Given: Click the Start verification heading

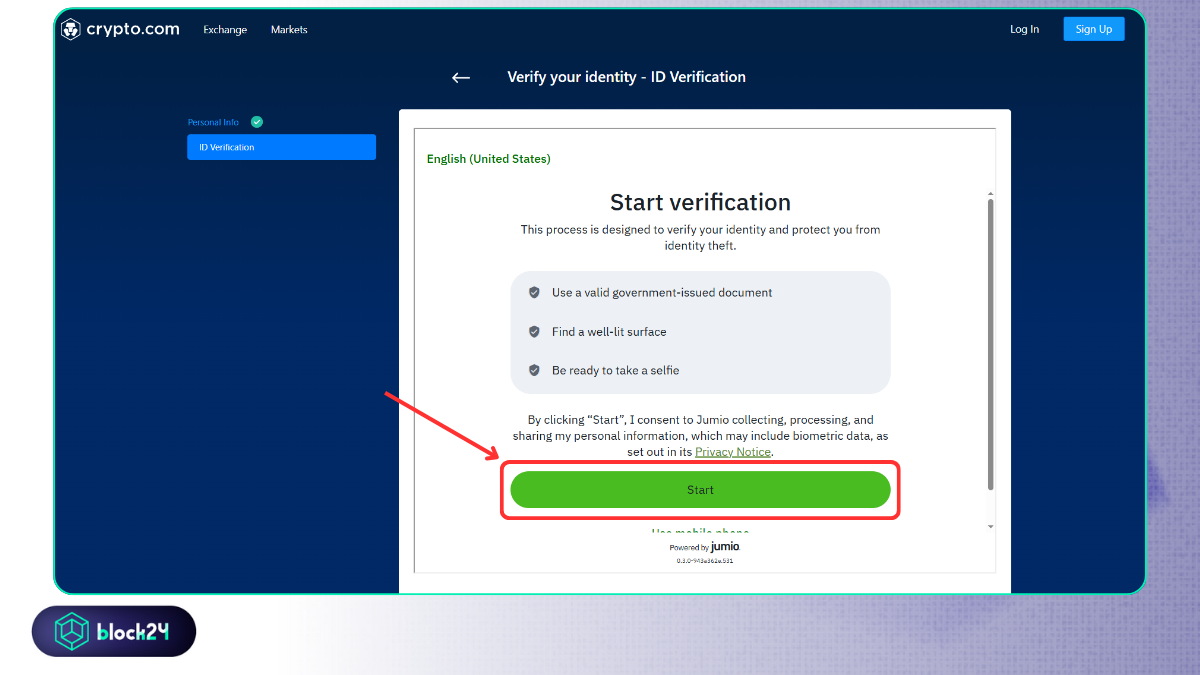Looking at the screenshot, I should [x=700, y=202].
